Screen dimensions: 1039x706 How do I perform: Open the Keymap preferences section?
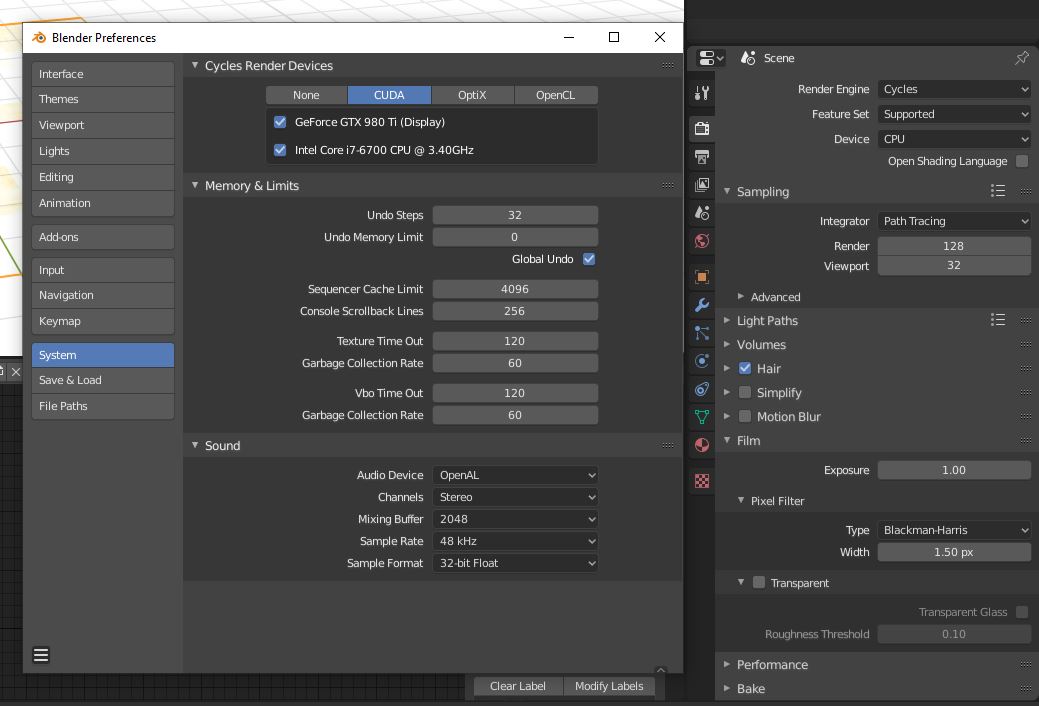click(103, 321)
